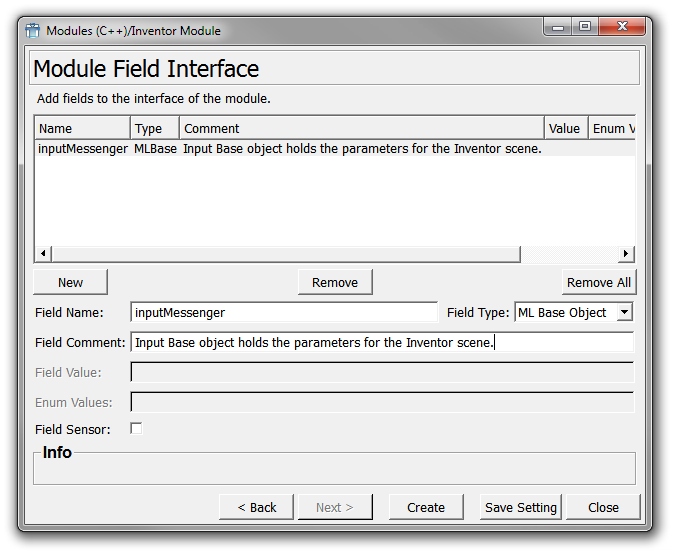Sort the table by Type column header
Image resolution: width=677 pixels, height=554 pixels.
154,128
